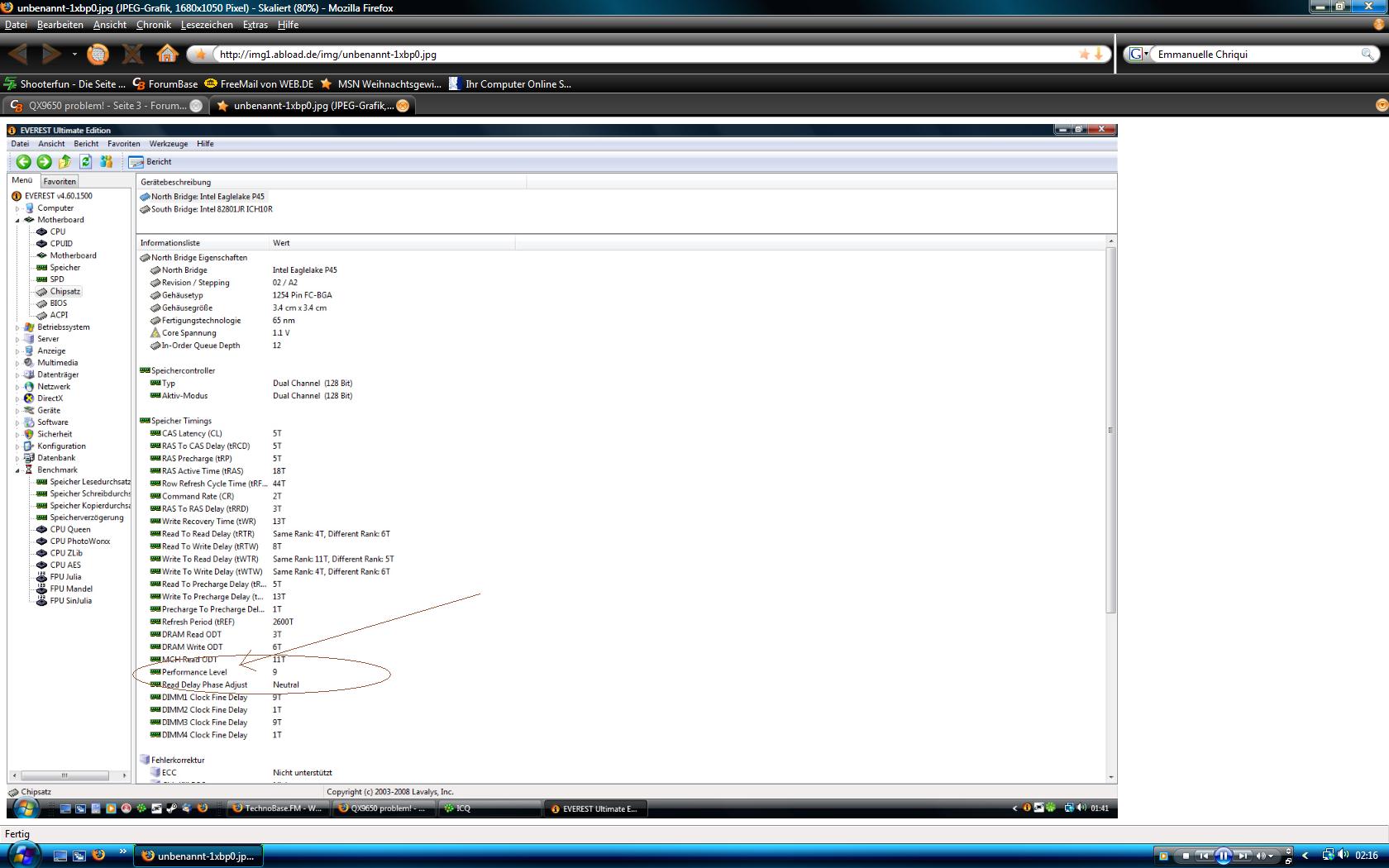Open the Shooterfun bookmark

point(64,84)
